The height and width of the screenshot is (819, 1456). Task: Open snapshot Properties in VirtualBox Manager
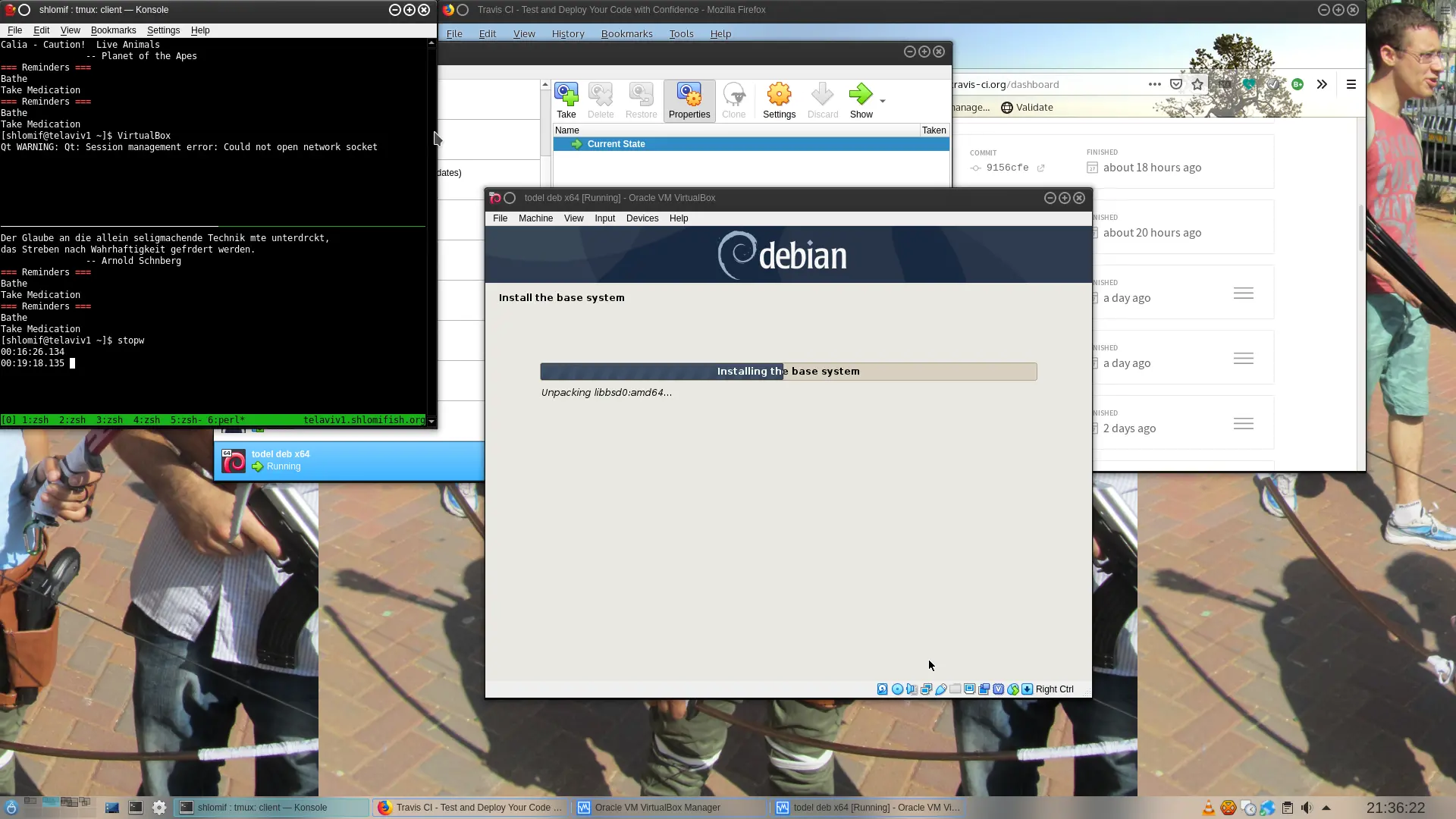[689, 101]
